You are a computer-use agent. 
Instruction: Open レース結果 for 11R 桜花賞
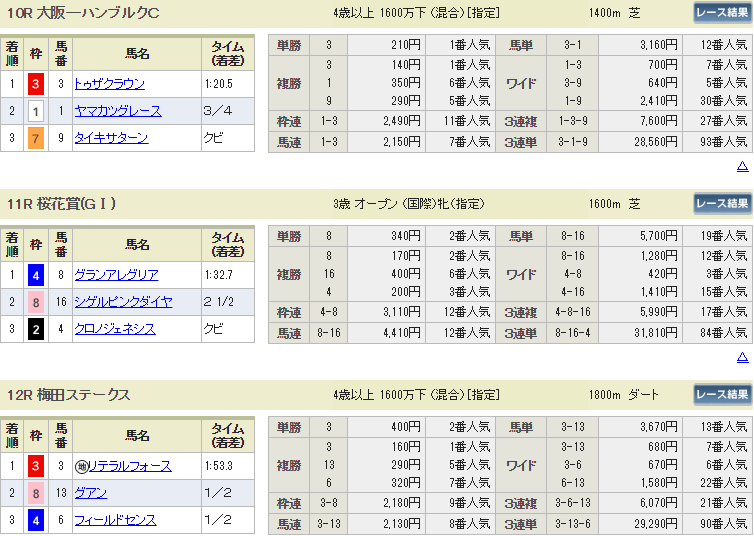(722, 203)
